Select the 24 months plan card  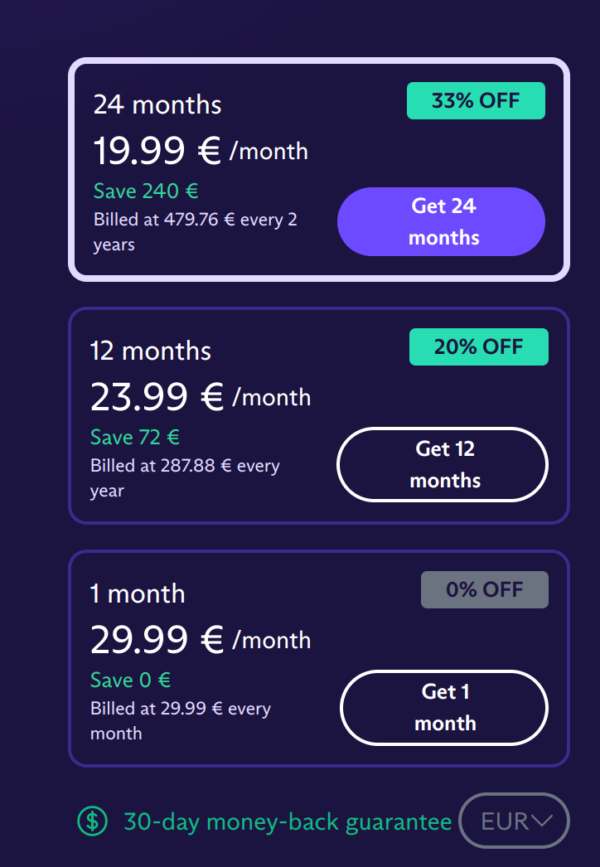point(319,169)
